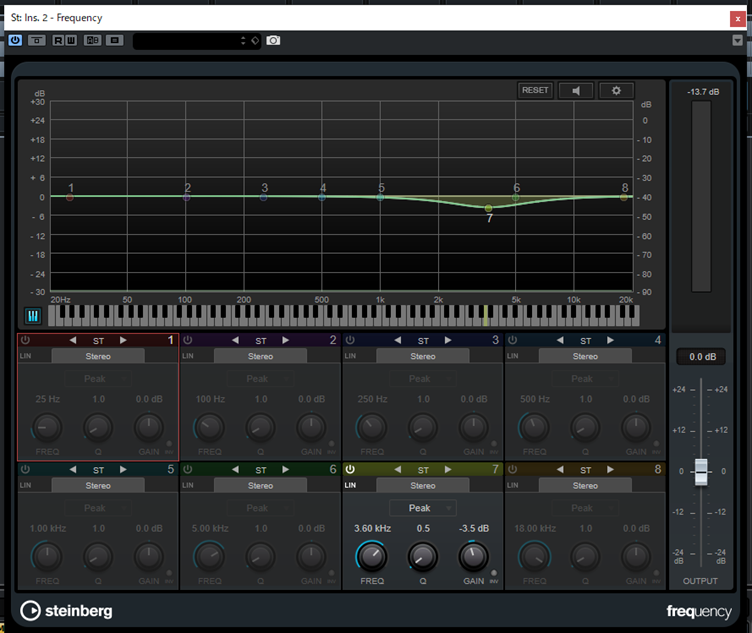Toggle the piano keyboard display icon
The width and height of the screenshot is (752, 633).
[x=33, y=316]
